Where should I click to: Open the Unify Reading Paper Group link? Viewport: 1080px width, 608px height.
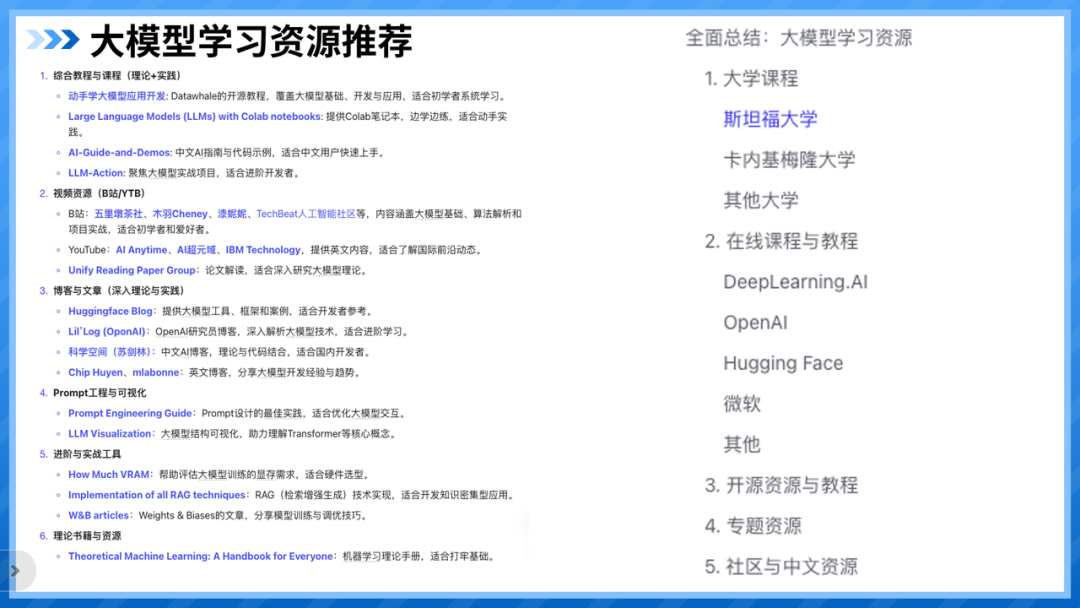point(132,270)
